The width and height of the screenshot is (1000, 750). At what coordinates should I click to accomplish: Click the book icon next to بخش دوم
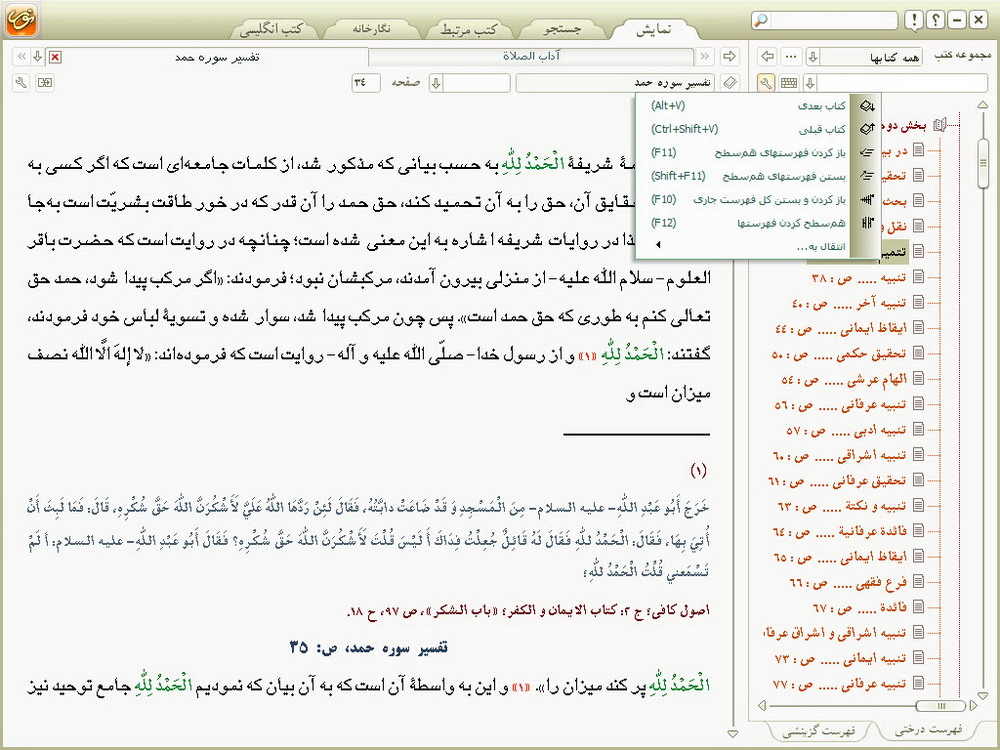click(x=939, y=125)
